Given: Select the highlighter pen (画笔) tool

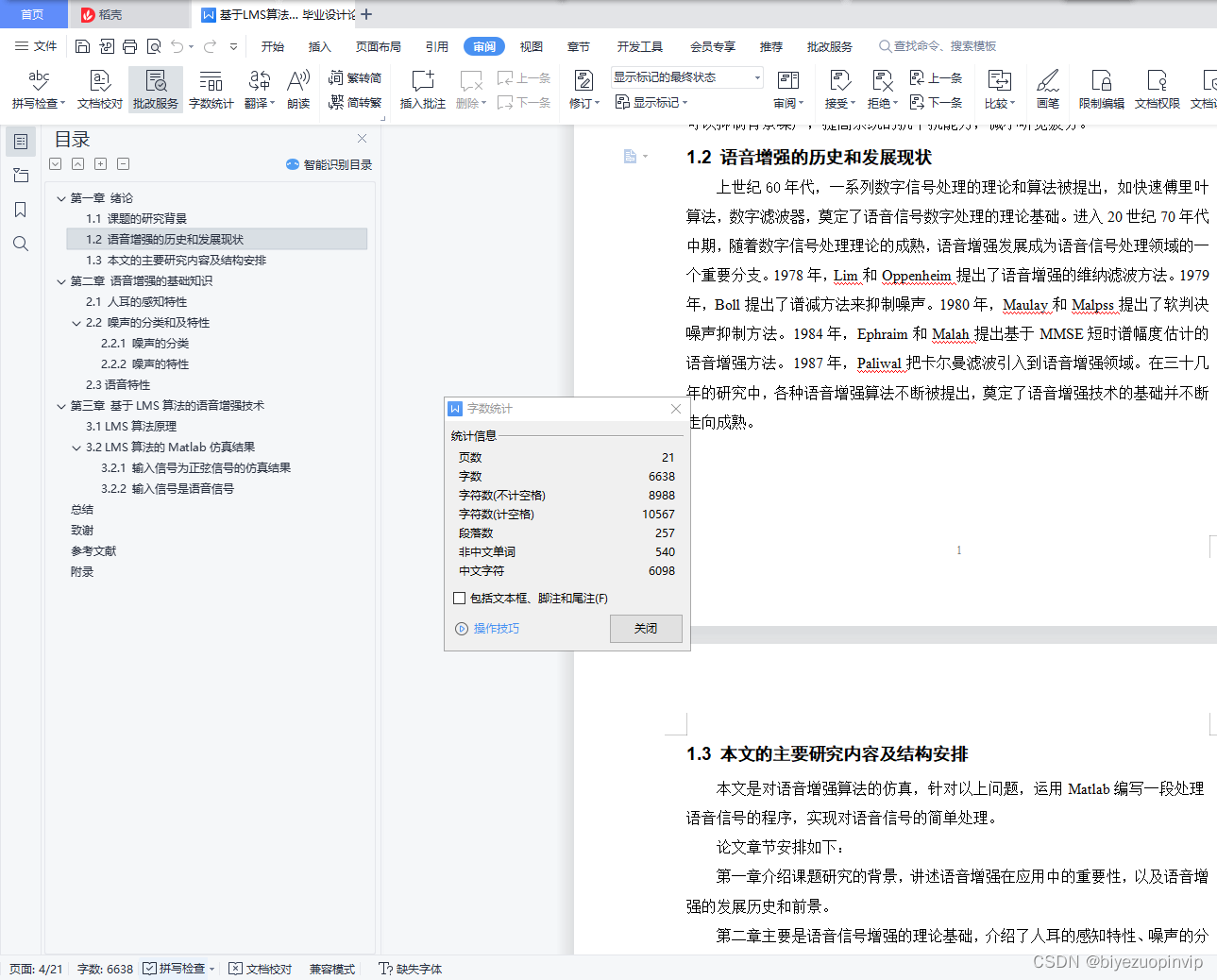Looking at the screenshot, I should click(1048, 90).
